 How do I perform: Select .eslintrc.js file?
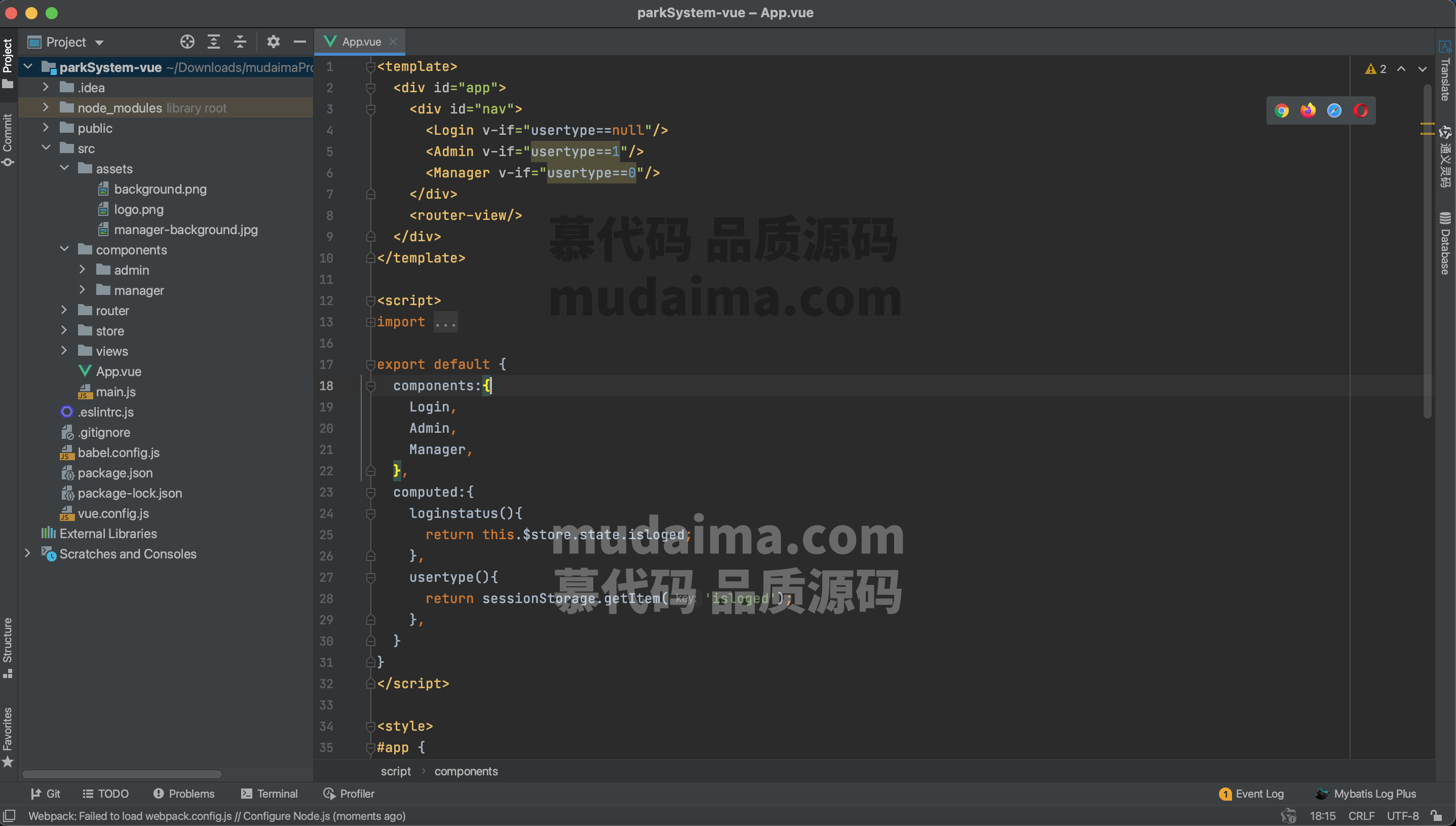tap(97, 412)
